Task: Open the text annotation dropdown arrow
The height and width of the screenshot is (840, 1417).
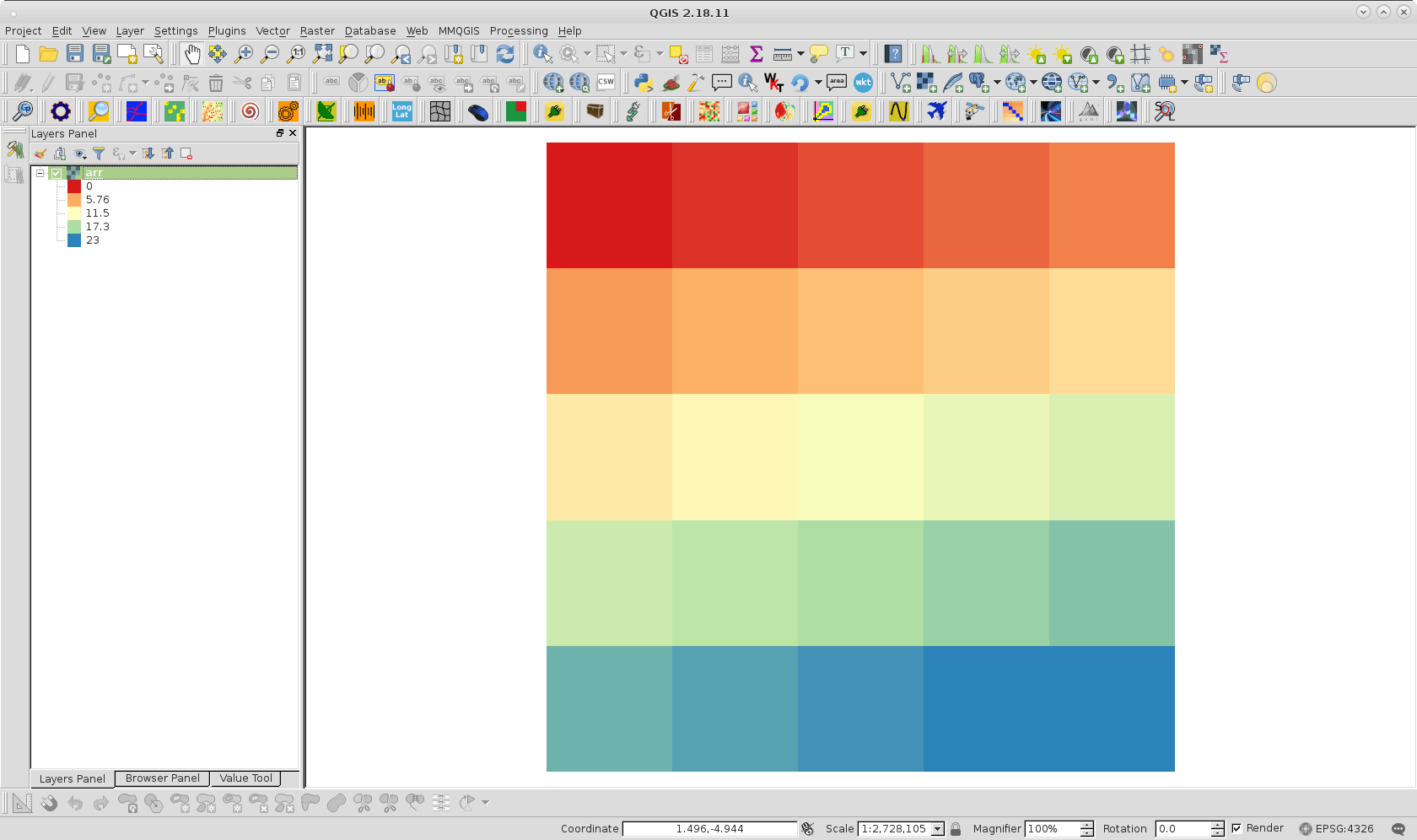Action: (x=863, y=54)
